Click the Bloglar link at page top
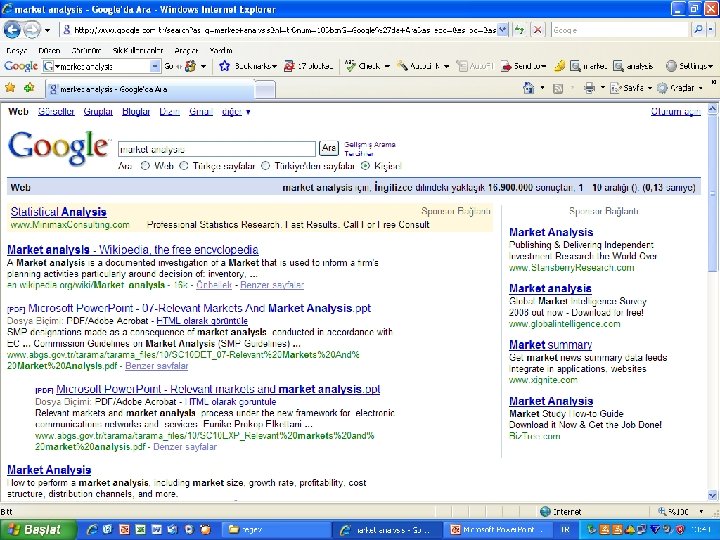 136,112
